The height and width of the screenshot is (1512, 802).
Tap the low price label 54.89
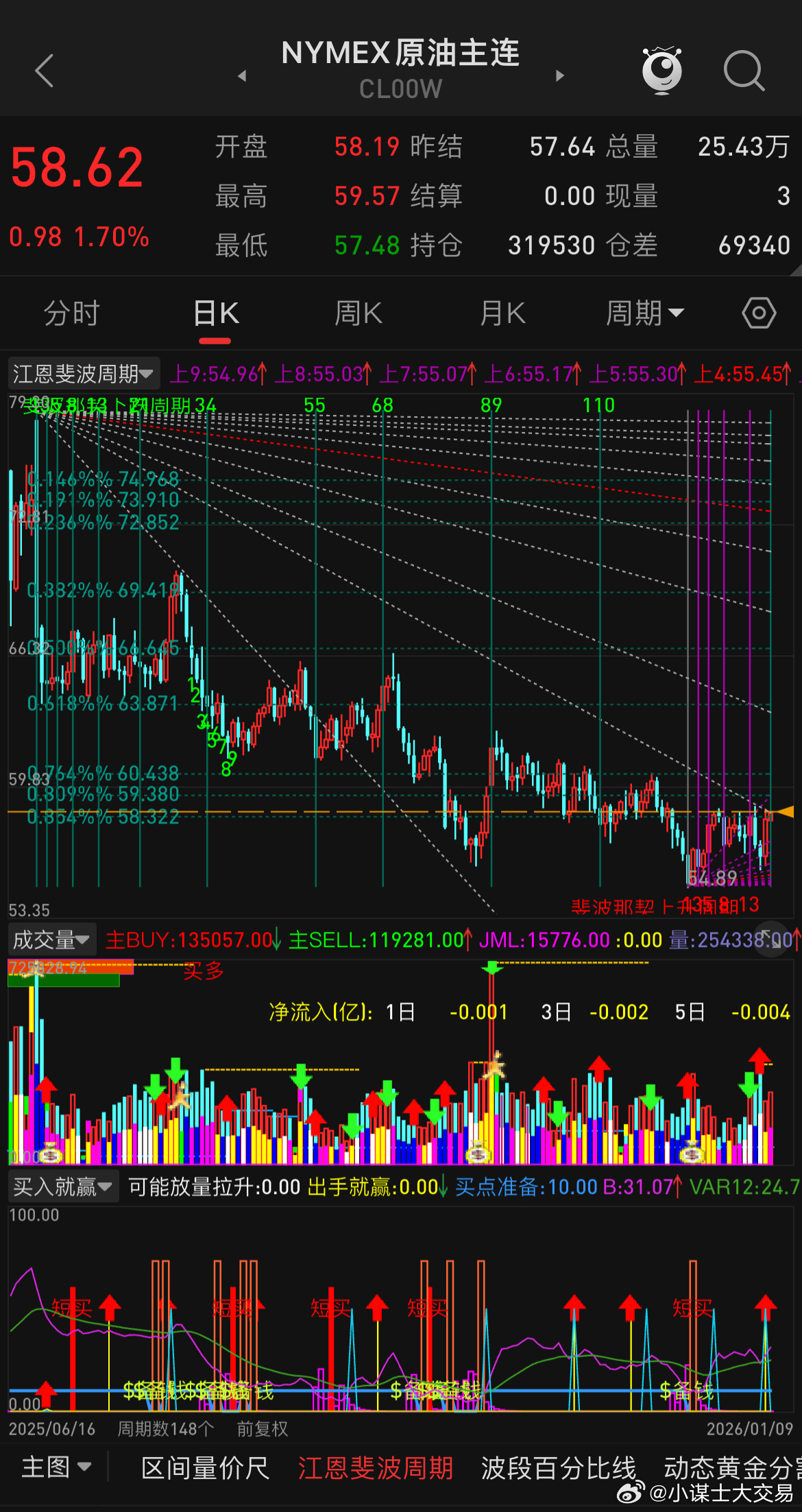tap(713, 878)
